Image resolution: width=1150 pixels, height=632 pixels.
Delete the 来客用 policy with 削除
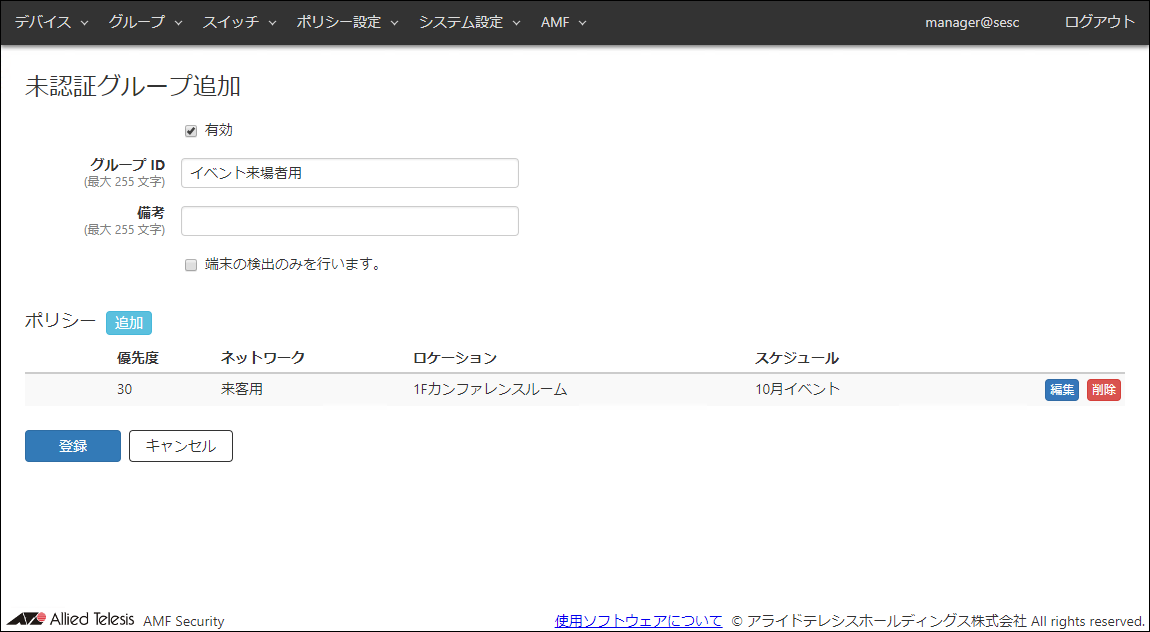1104,390
